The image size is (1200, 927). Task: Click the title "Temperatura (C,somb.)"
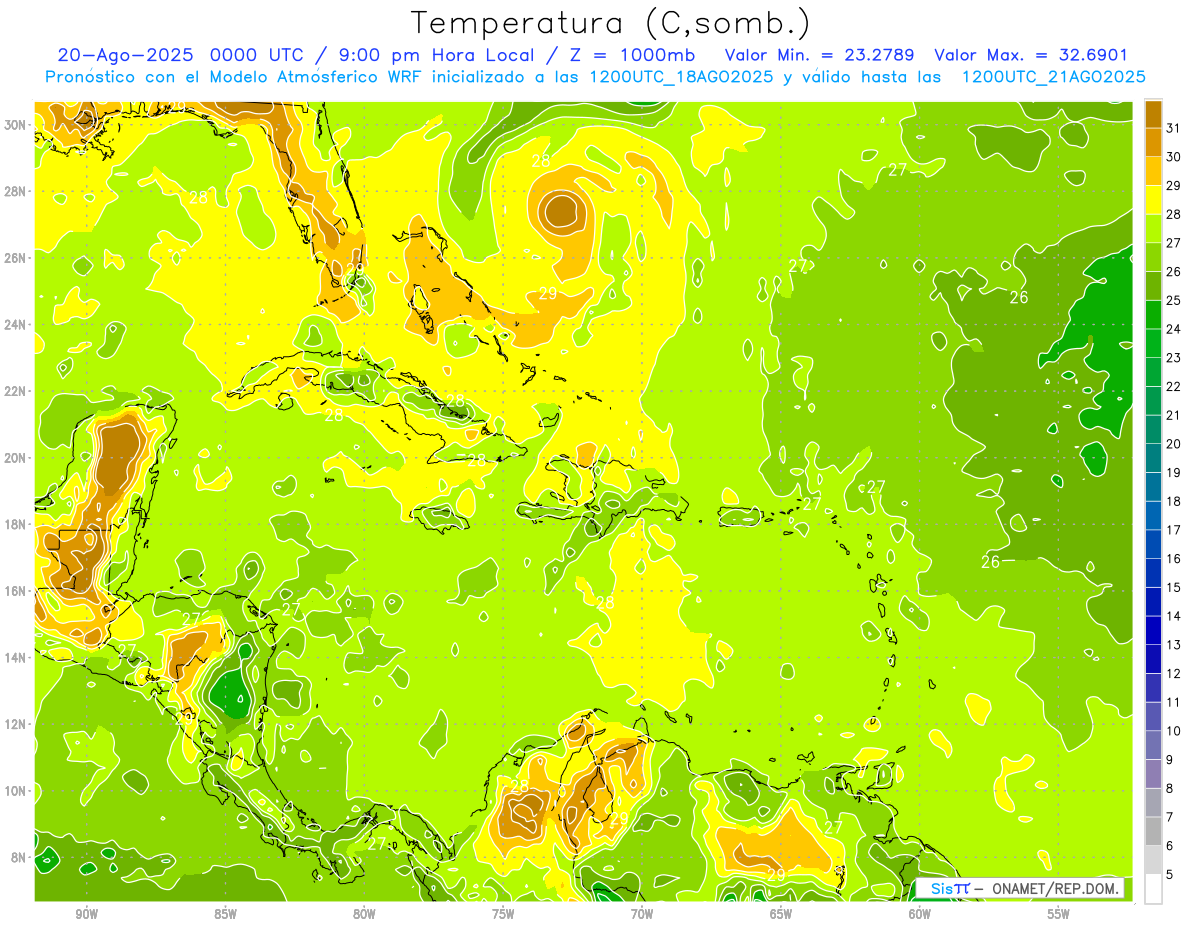pos(611,23)
